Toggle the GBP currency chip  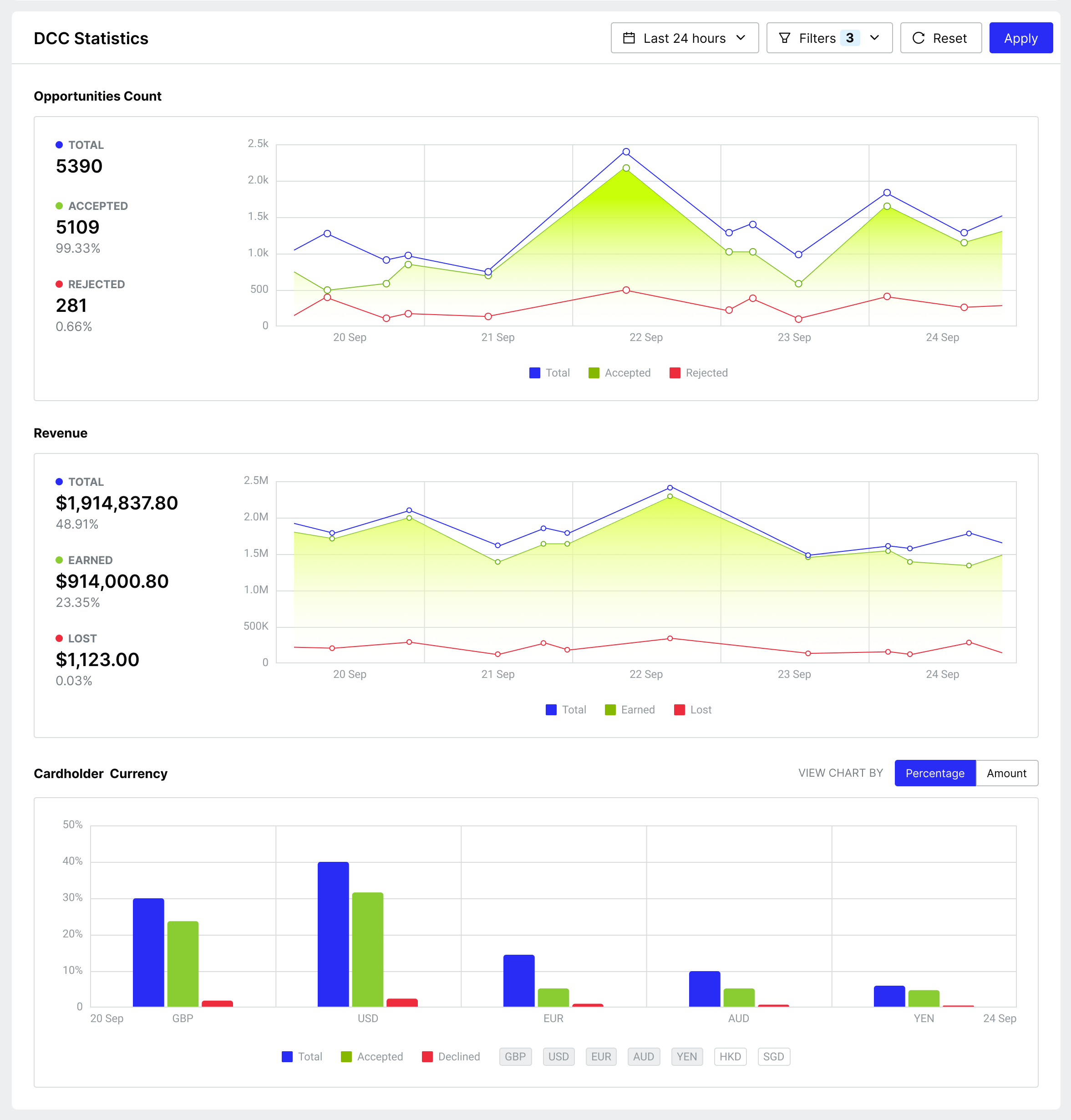515,1057
